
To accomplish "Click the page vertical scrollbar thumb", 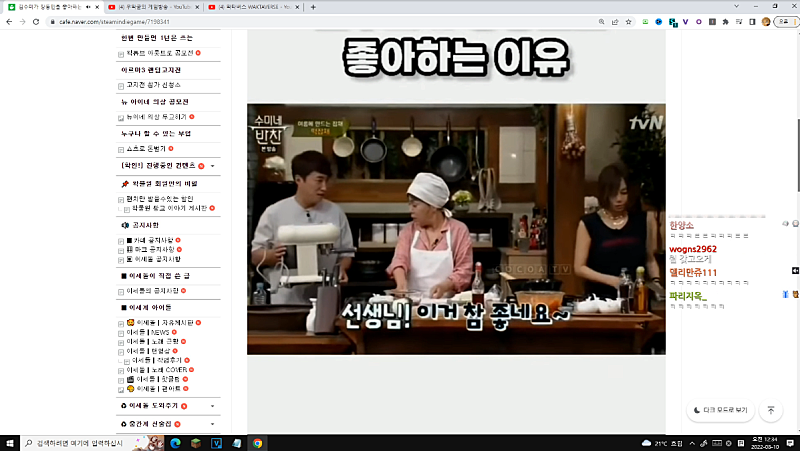I will point(797,156).
